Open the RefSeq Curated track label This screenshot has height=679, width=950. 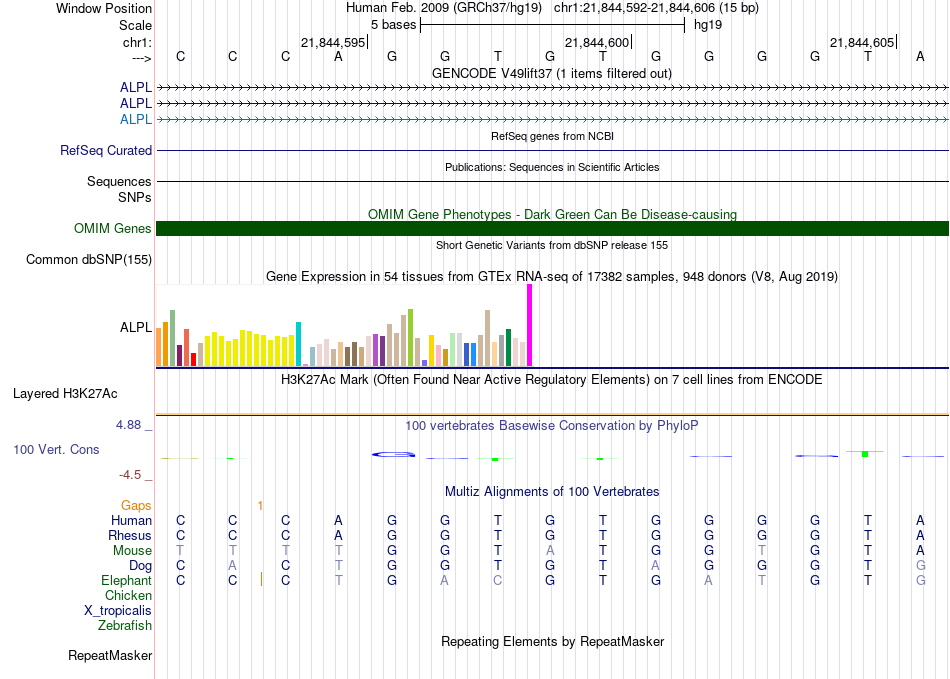tap(106, 151)
